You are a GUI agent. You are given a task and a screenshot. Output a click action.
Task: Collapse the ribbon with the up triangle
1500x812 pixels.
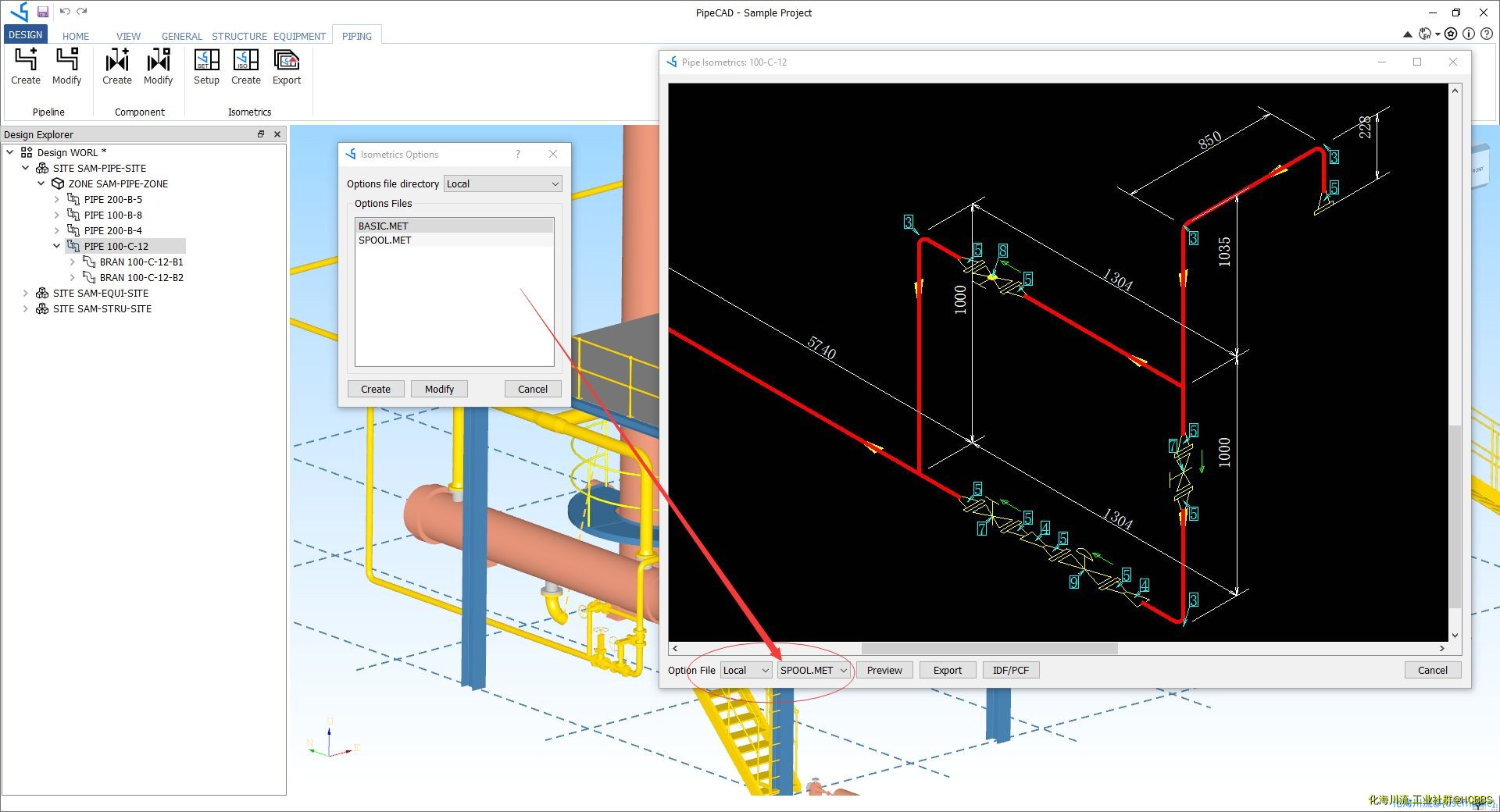pyautogui.click(x=1408, y=34)
